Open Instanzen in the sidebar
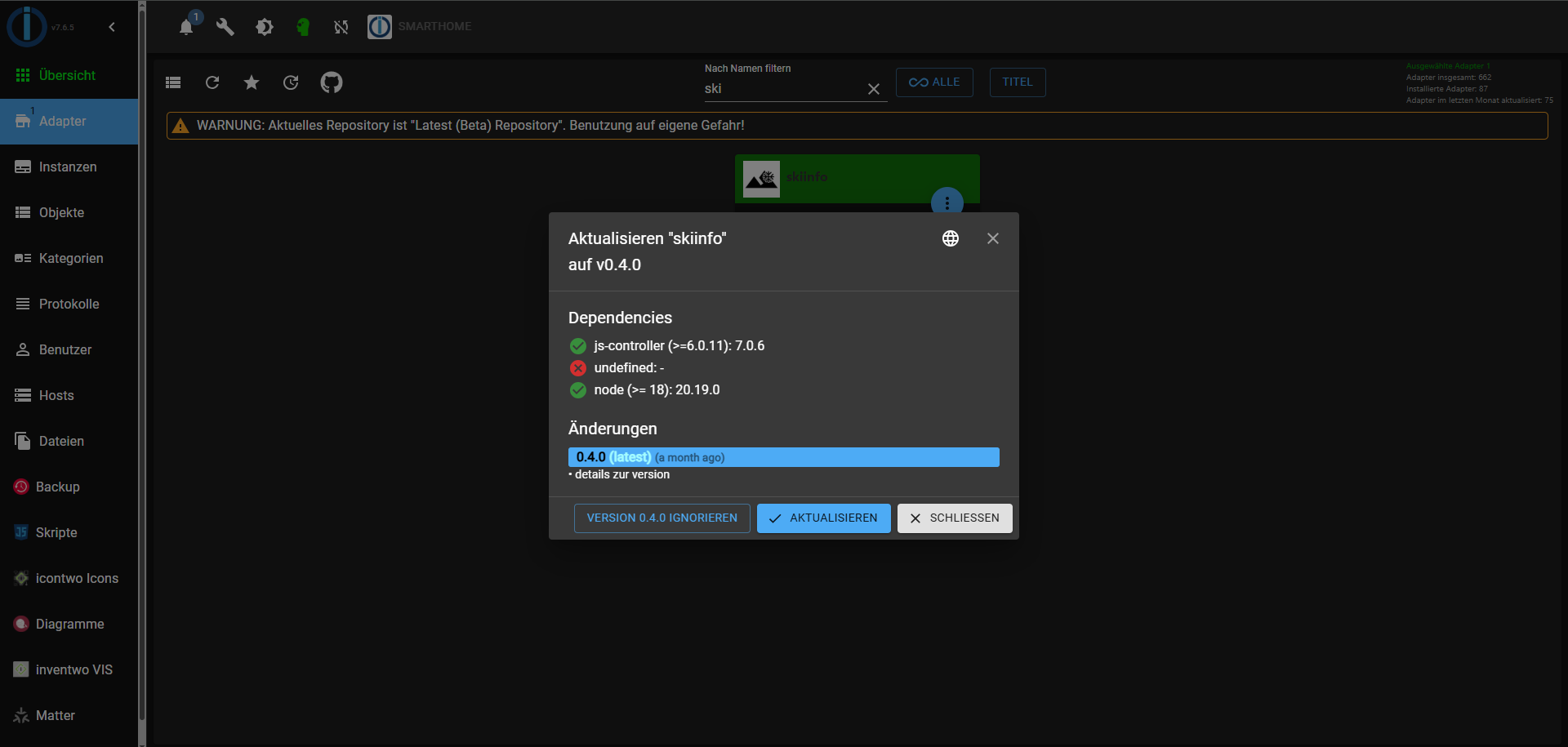The height and width of the screenshot is (747, 1568). (x=68, y=167)
